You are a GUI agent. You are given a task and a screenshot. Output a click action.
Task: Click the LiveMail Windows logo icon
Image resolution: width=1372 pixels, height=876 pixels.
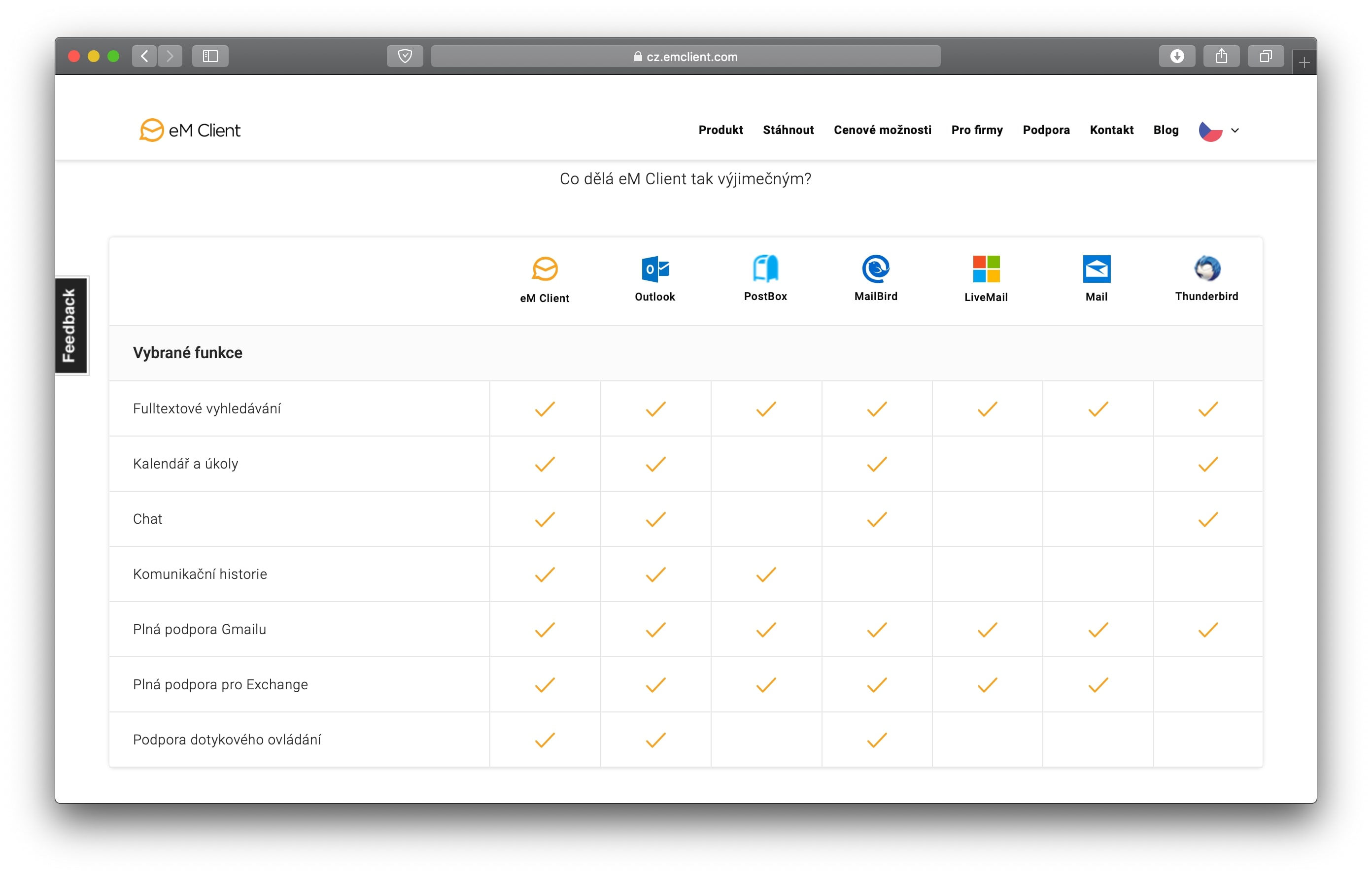(x=986, y=269)
